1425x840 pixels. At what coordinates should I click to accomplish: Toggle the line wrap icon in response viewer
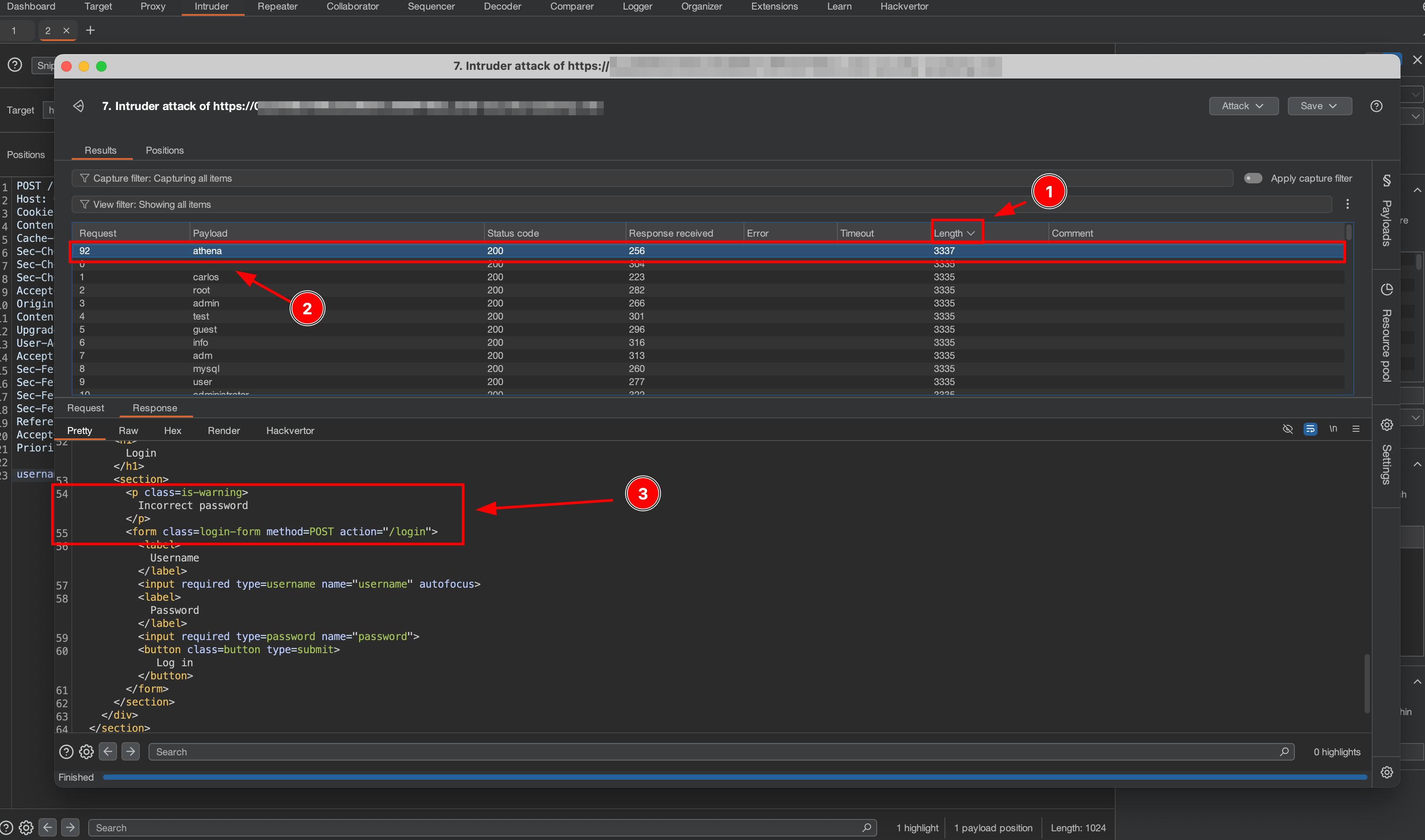tap(1310, 429)
